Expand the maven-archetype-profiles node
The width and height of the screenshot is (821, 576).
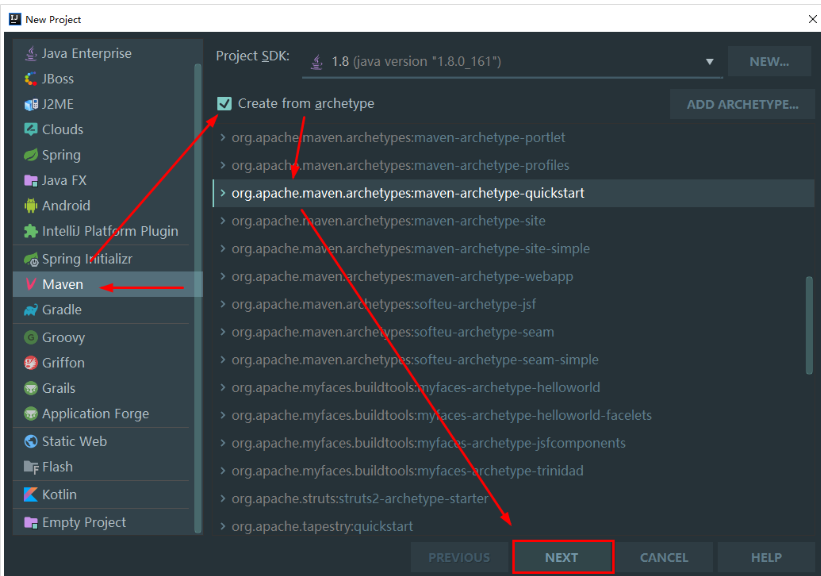tap(223, 165)
